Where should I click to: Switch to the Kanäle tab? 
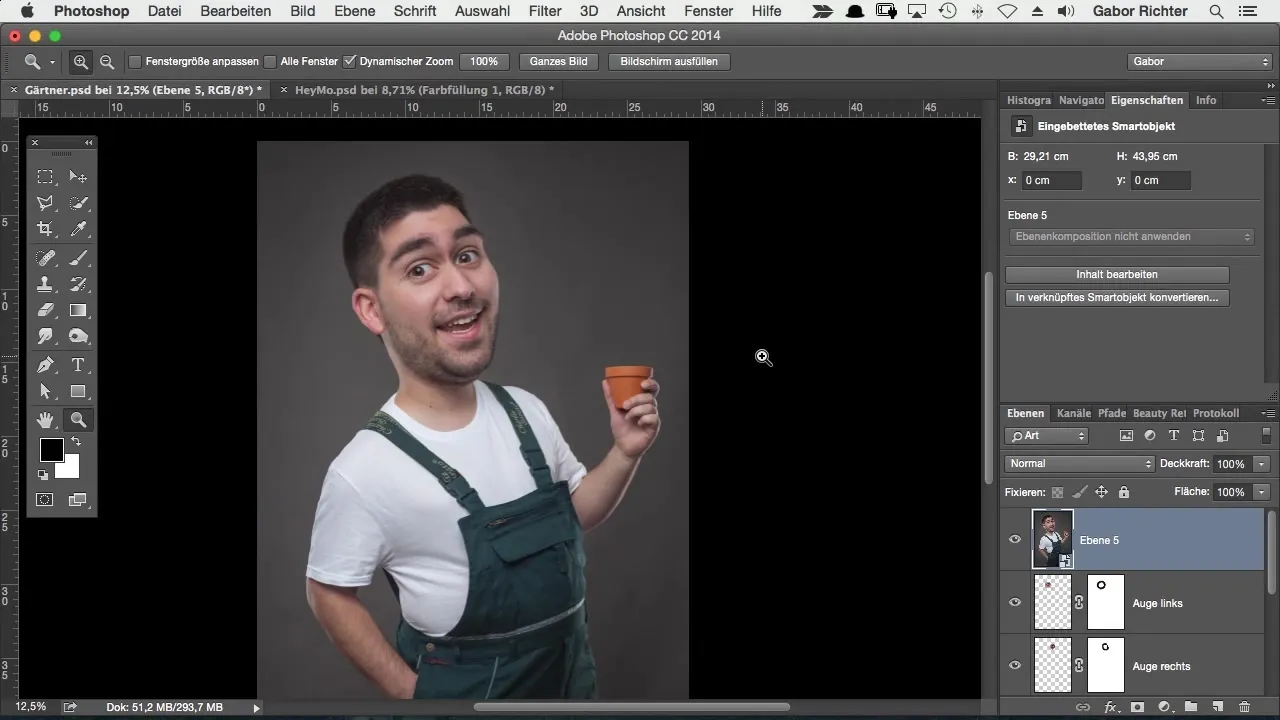point(1074,413)
